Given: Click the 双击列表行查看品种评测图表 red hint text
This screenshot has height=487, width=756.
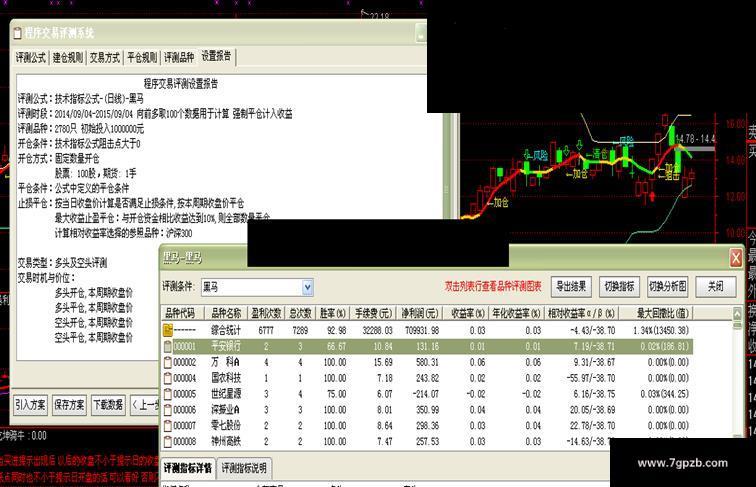Looking at the screenshot, I should 493,286.
